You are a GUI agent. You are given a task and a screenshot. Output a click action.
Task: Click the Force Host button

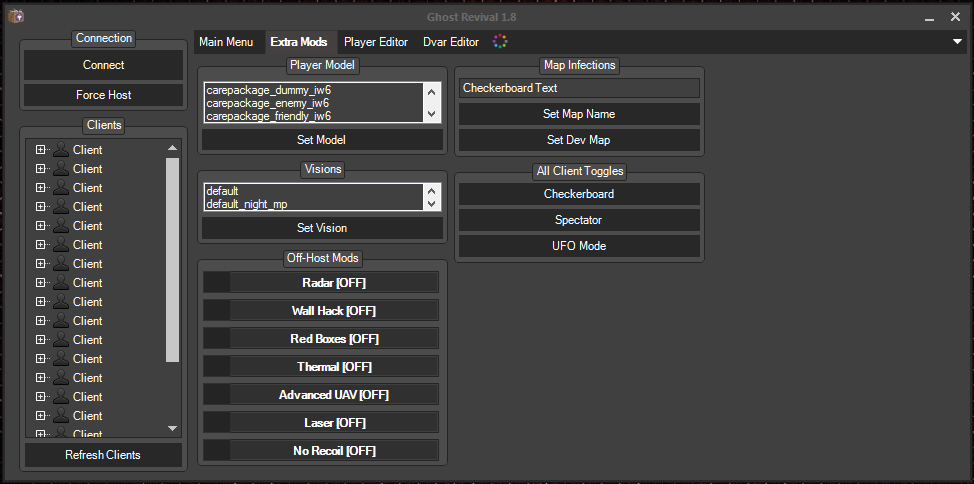click(104, 95)
